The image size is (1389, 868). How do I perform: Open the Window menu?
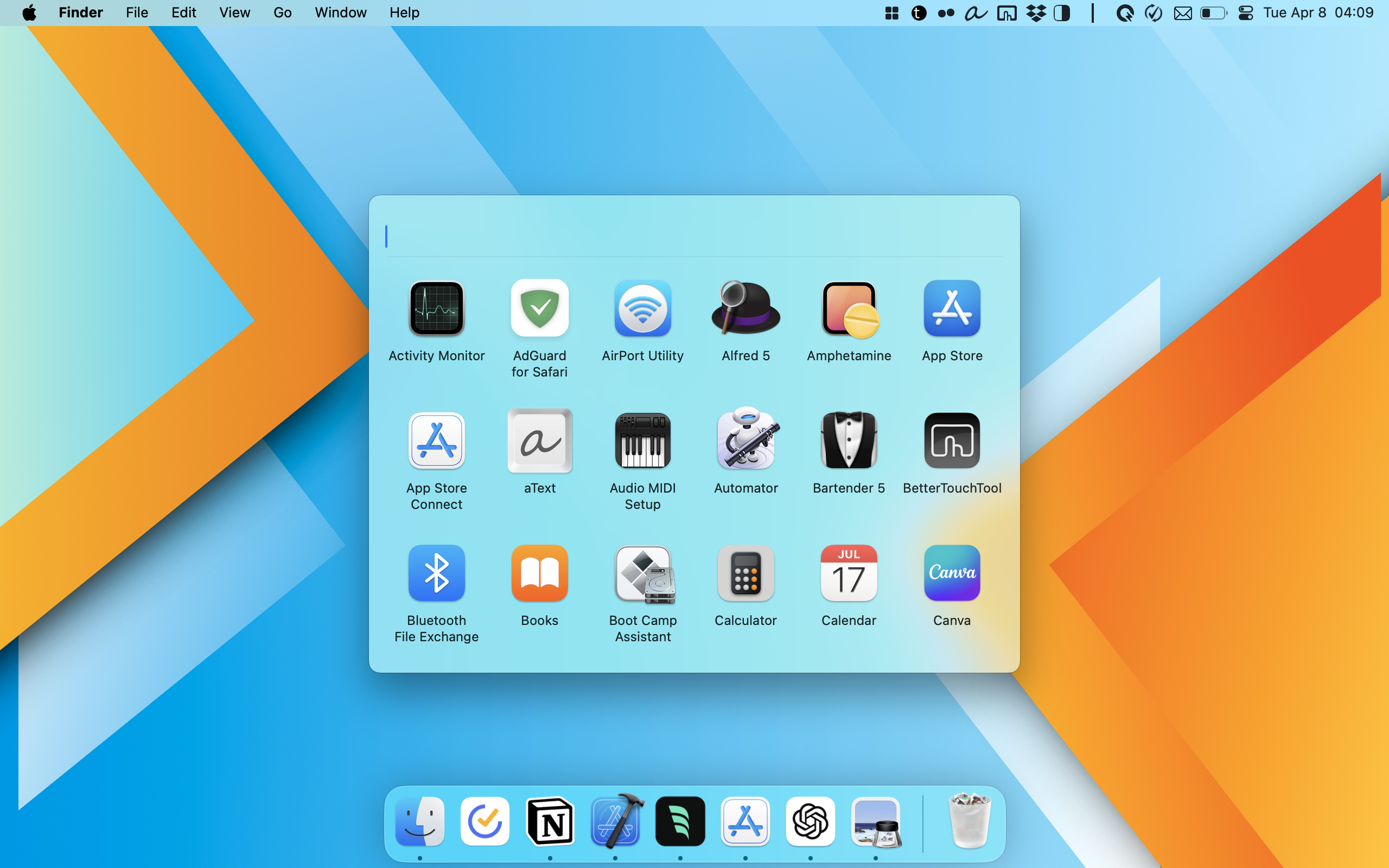pyautogui.click(x=340, y=12)
